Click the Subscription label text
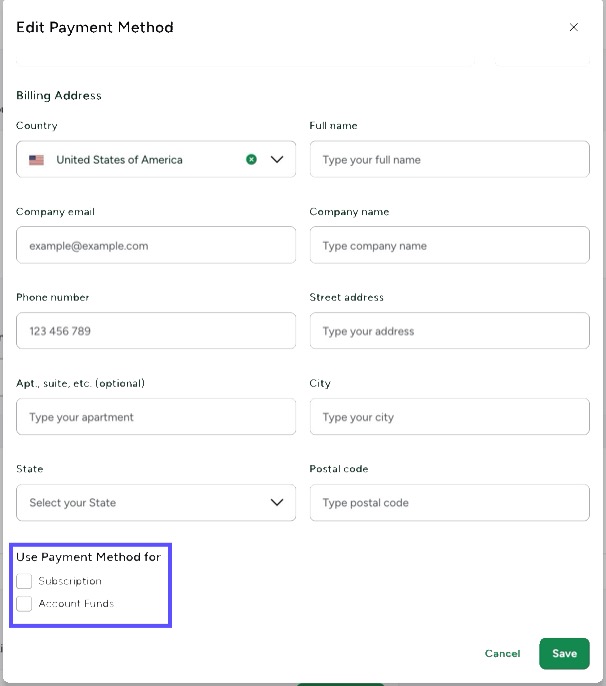The width and height of the screenshot is (606, 686). (70, 581)
